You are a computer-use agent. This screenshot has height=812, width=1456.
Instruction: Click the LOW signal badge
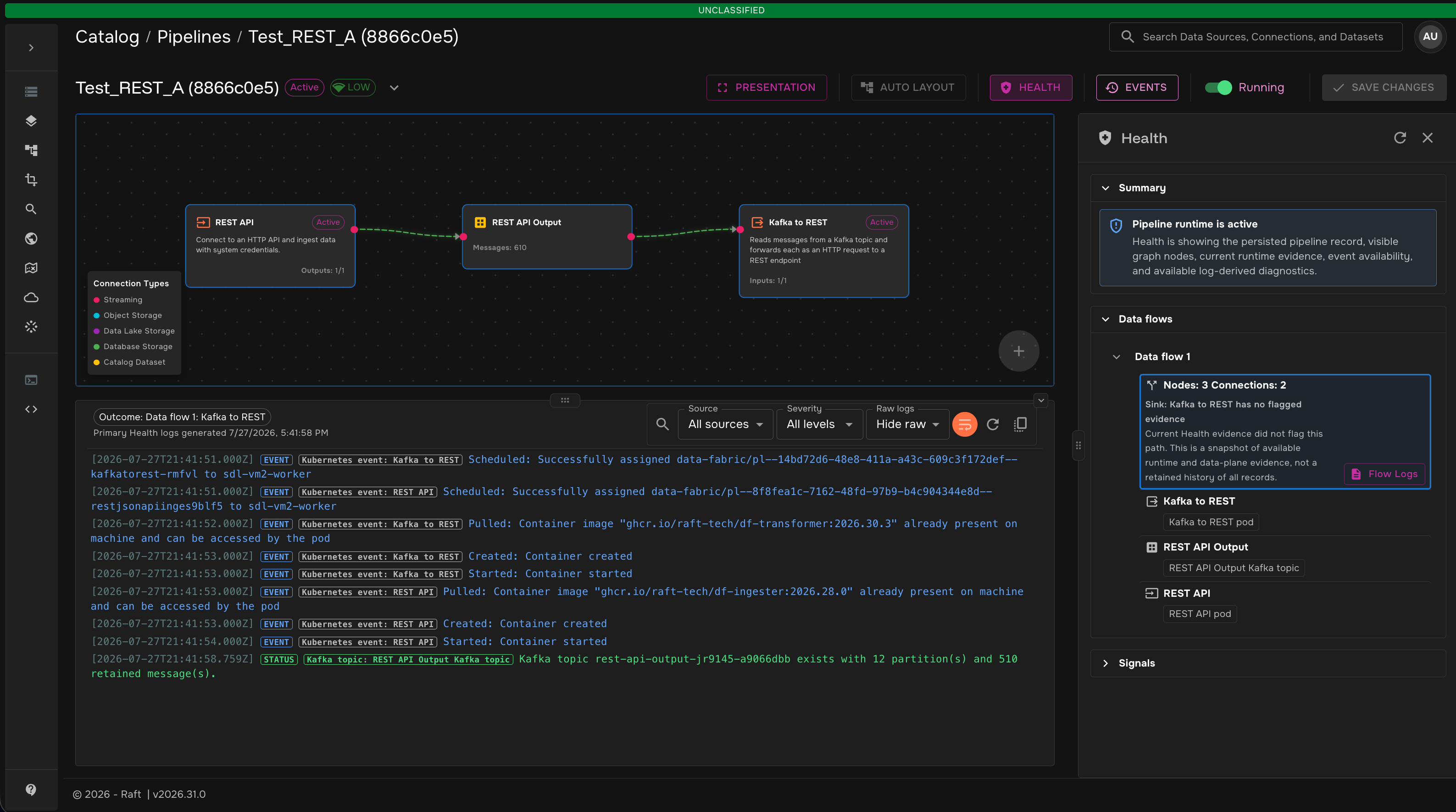[353, 88]
